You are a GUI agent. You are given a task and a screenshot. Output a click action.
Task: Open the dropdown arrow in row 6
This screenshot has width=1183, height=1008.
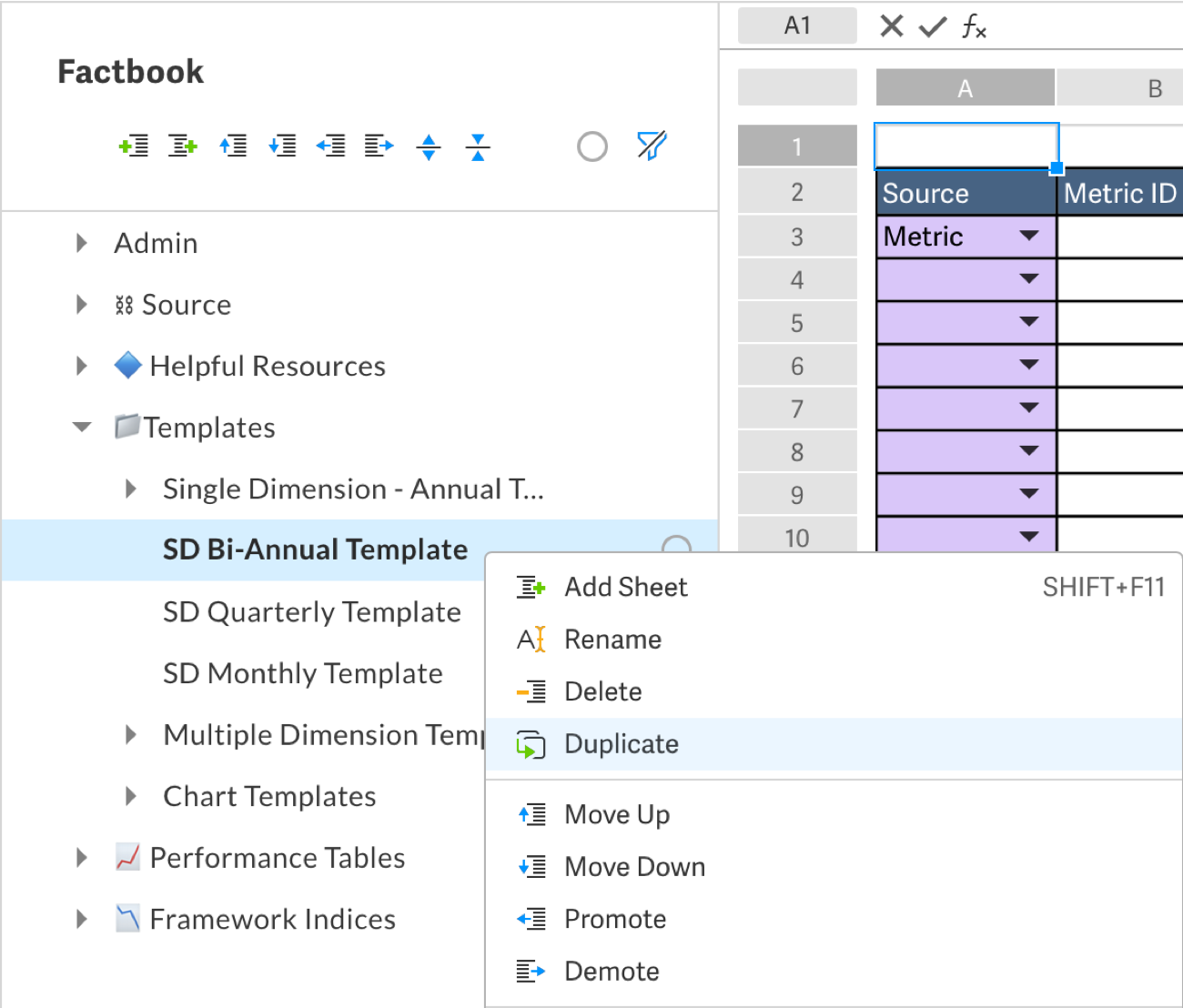pos(1029,365)
